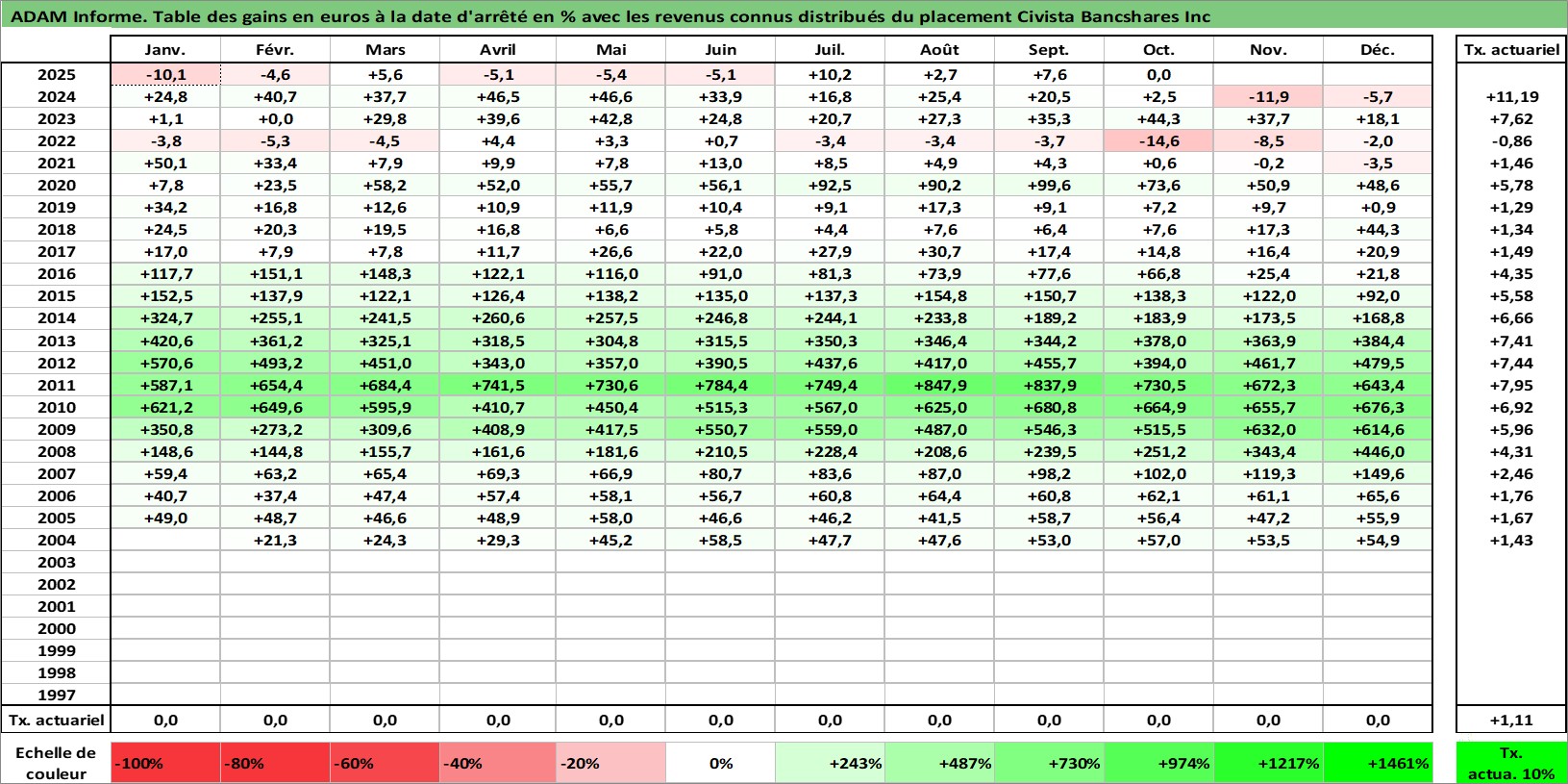This screenshot has width=1568, height=784.
Task: Select the Août column header
Action: (939, 49)
